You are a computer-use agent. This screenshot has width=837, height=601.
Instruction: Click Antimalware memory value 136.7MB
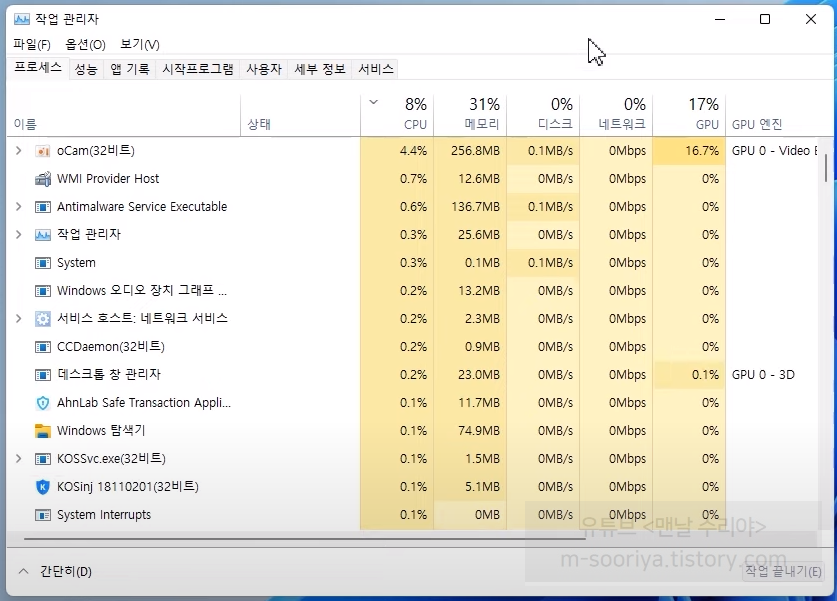[x=476, y=207]
